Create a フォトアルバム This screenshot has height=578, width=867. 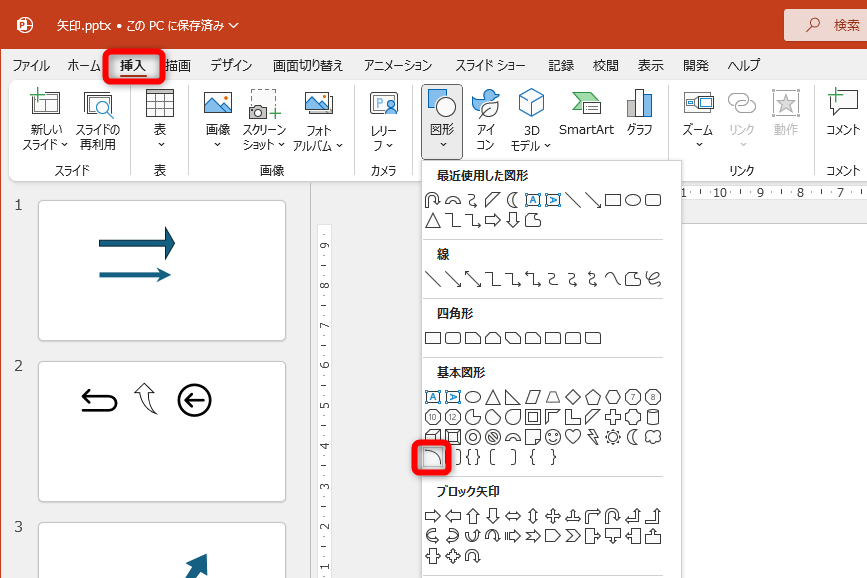tap(318, 118)
